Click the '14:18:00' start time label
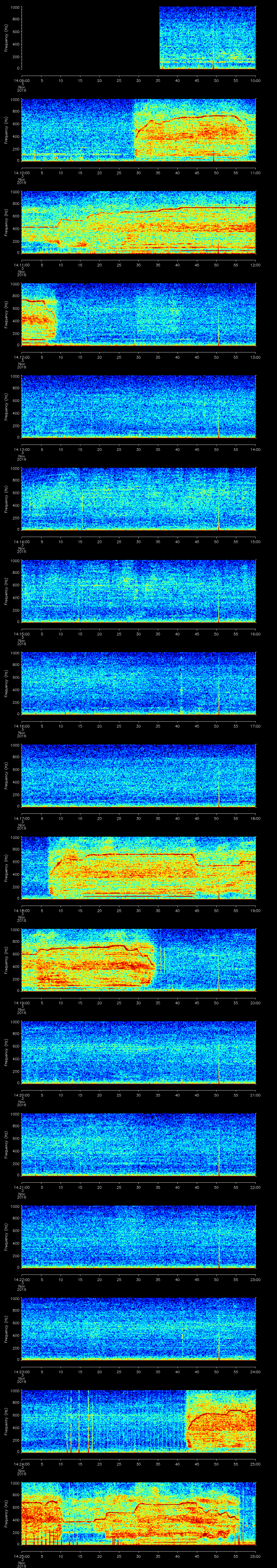The image size is (277, 1568). [21, 910]
